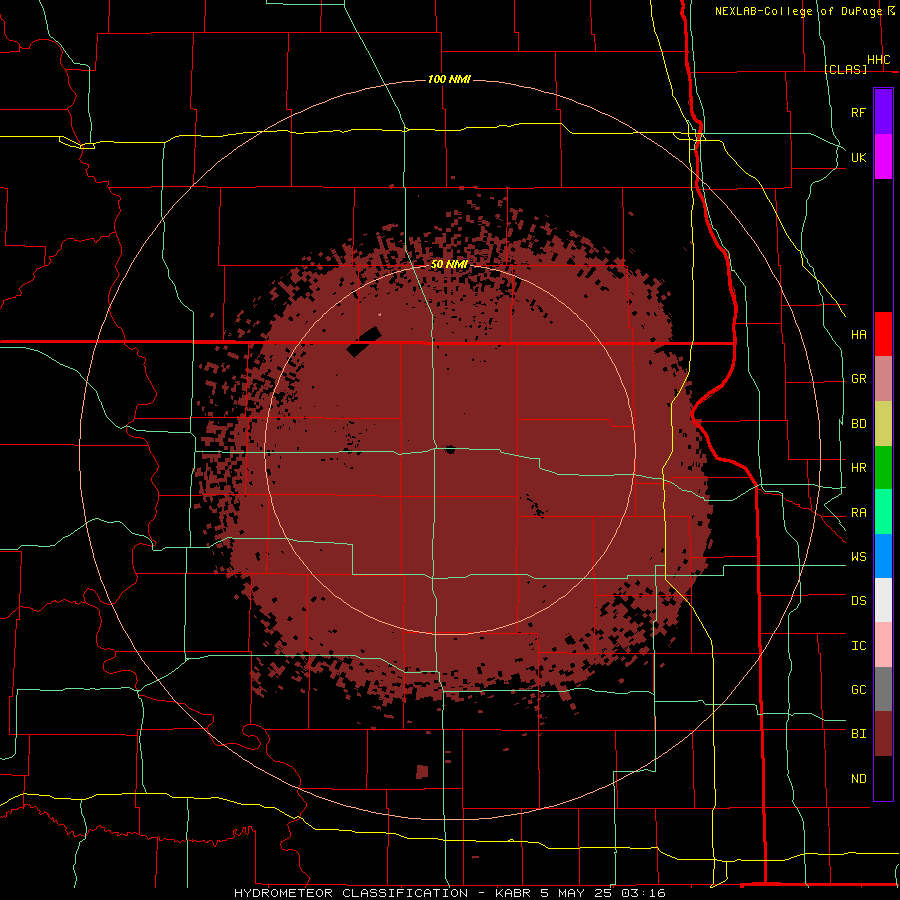Click the "RA" legend label
Viewport: 900px width, 900px height.
click(858, 513)
